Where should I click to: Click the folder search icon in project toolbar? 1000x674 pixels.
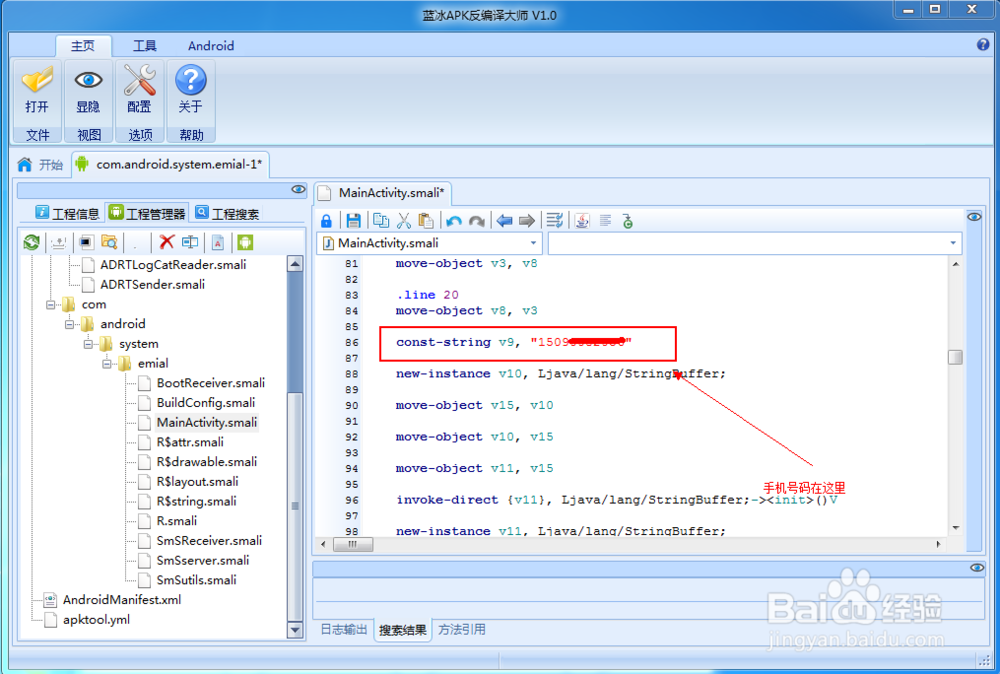[109, 242]
